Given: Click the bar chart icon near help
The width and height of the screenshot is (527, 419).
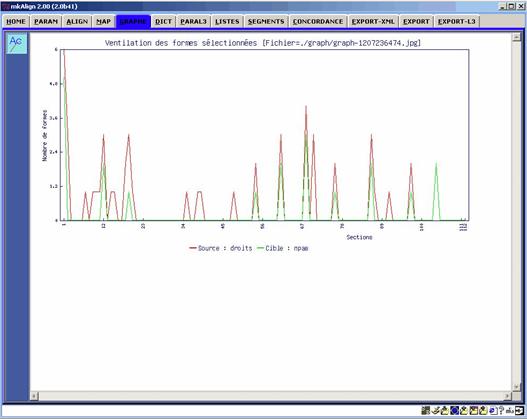Looking at the screenshot, I should click(510, 410).
